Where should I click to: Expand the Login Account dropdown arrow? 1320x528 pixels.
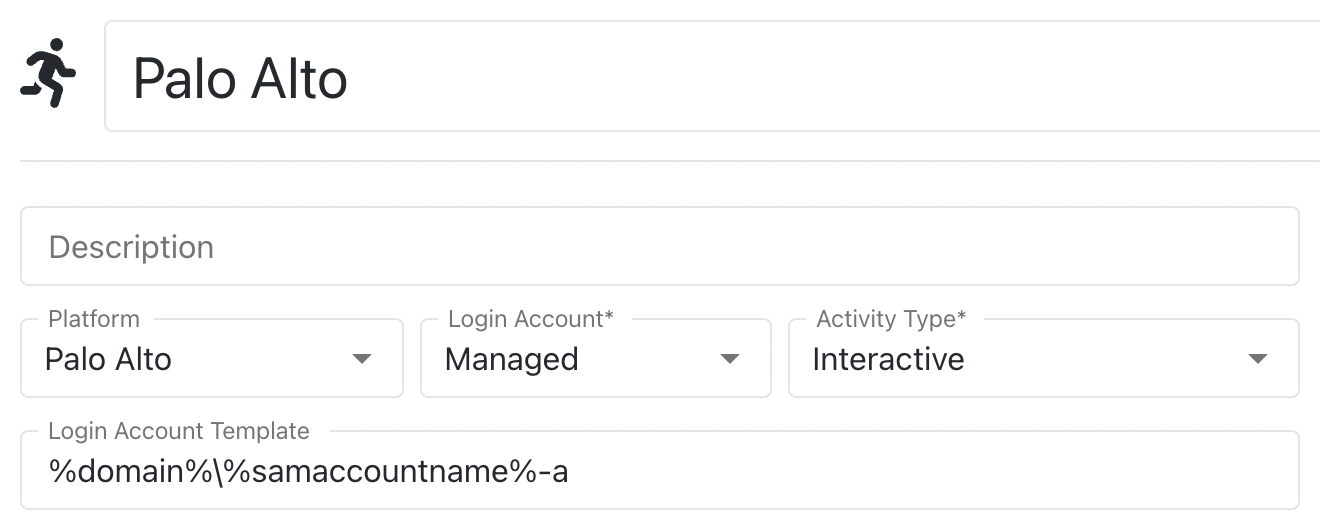(x=730, y=359)
